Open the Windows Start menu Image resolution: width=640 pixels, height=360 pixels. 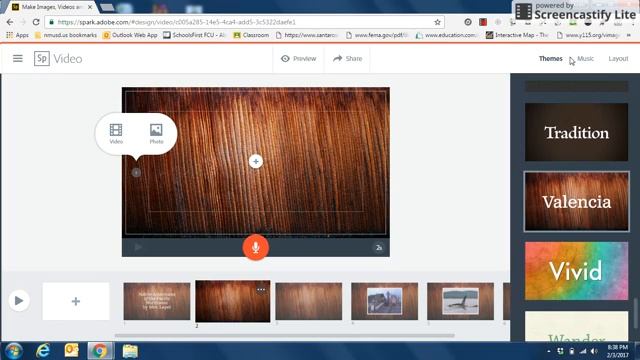13,351
